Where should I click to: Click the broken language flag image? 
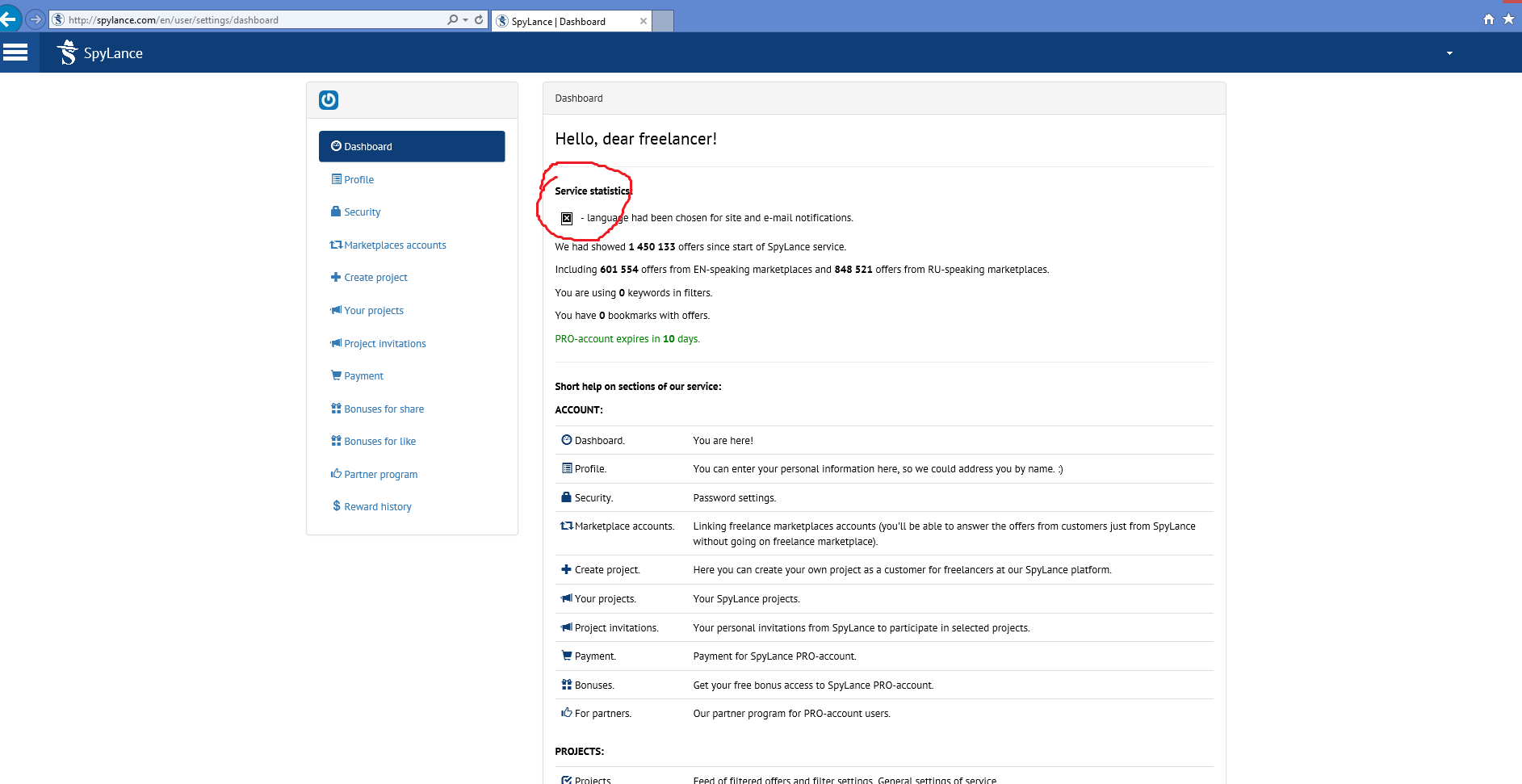pos(567,218)
